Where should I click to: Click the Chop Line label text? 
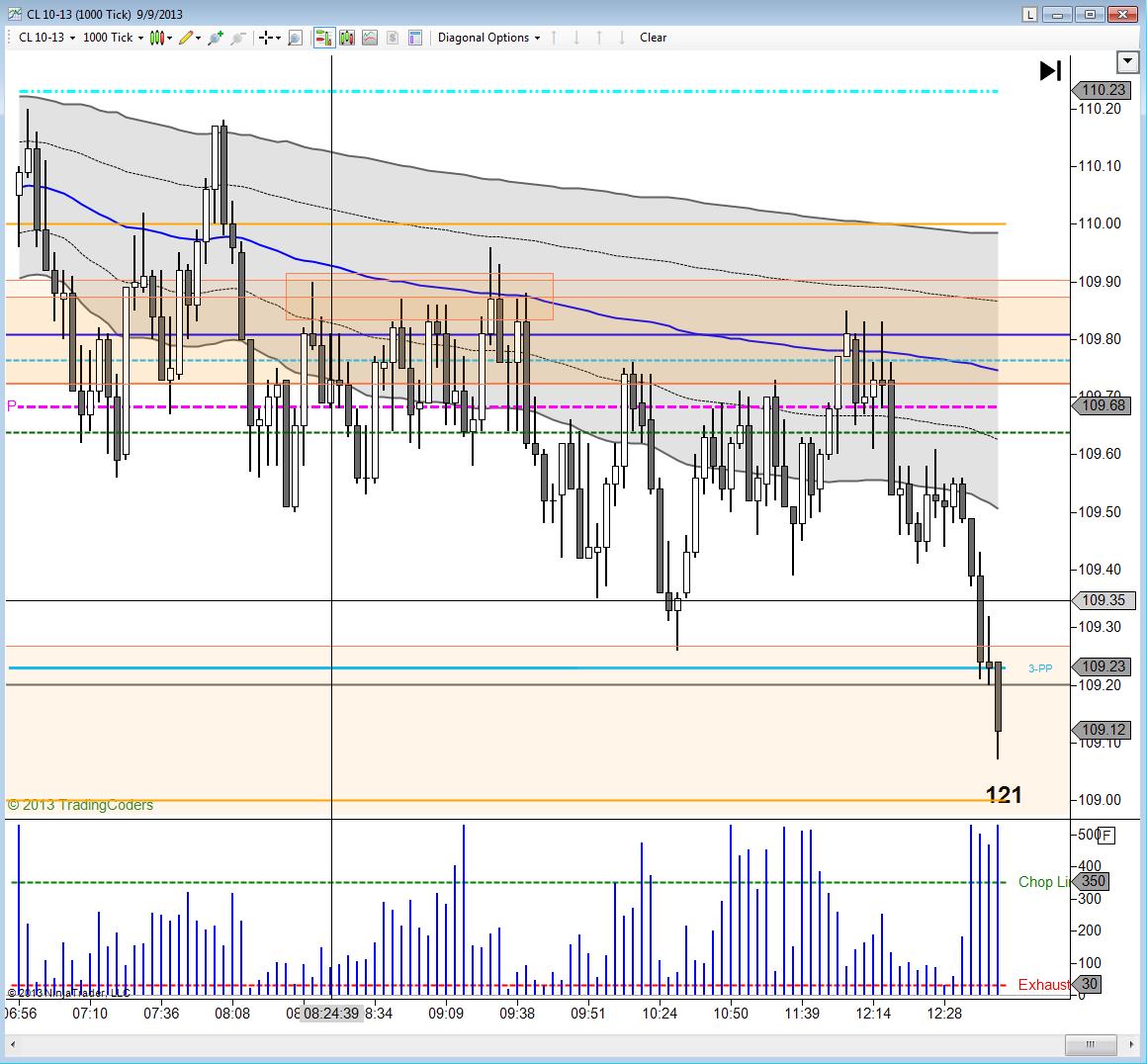1043,882
